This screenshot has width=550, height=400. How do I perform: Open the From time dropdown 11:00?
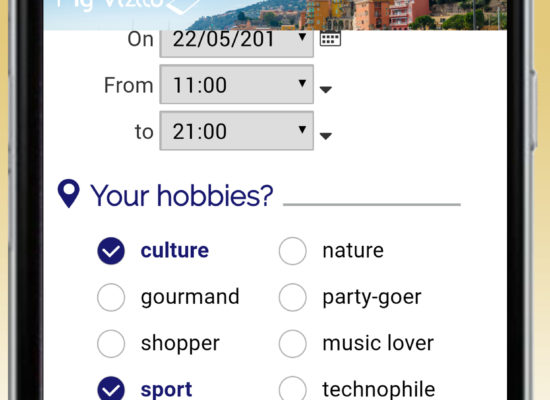coord(236,84)
